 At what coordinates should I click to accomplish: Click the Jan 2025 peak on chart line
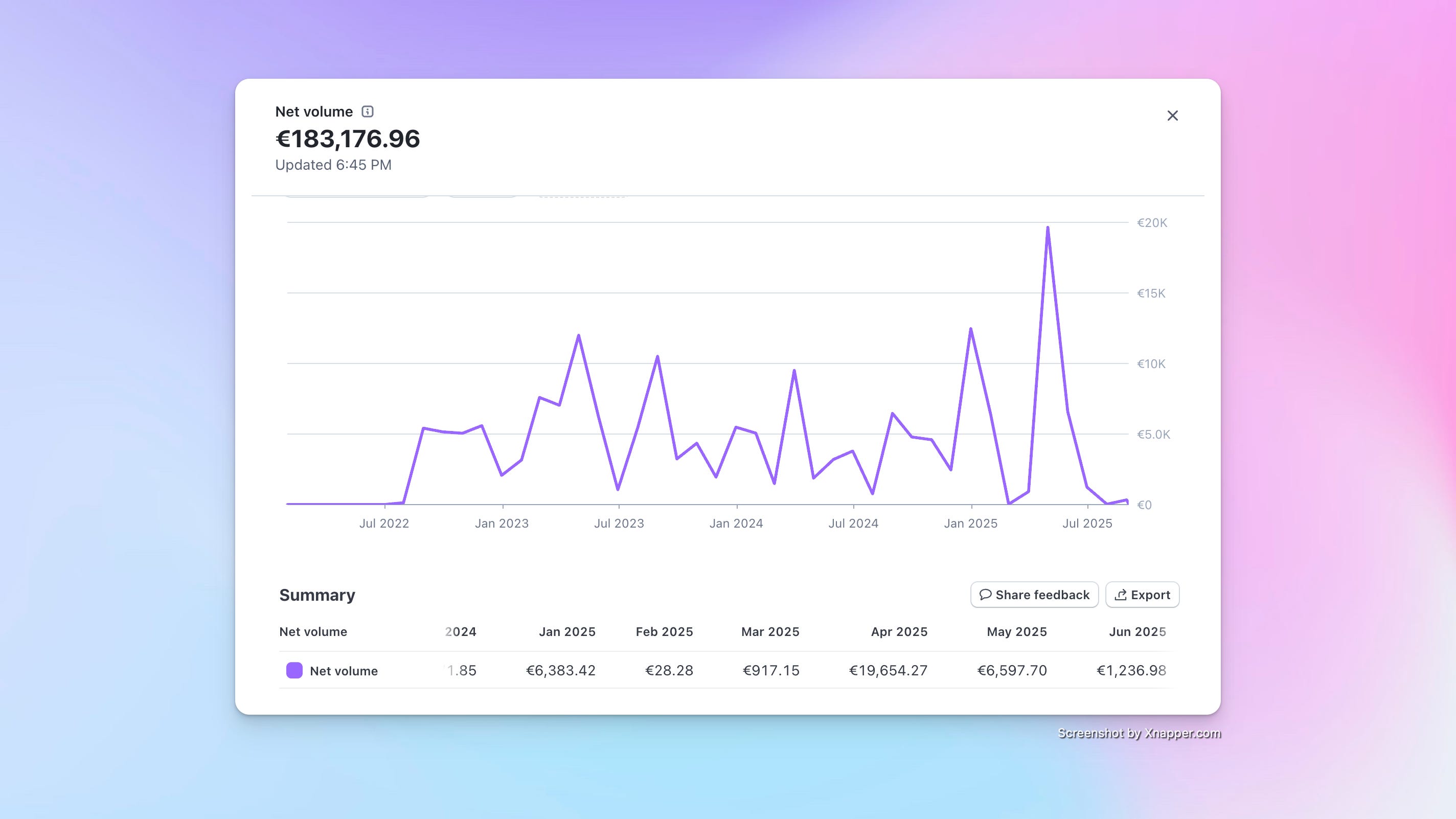click(970, 329)
